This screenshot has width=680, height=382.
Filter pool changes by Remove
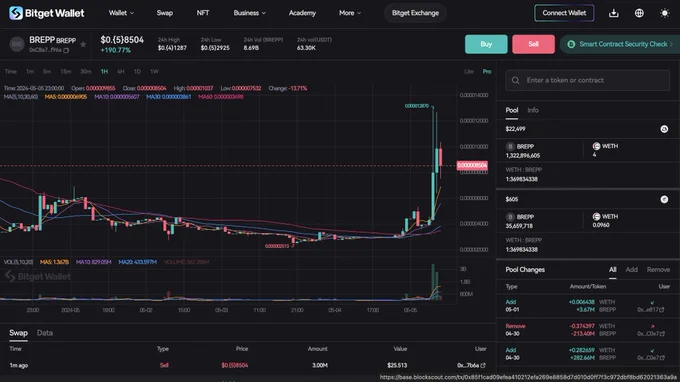click(658, 270)
